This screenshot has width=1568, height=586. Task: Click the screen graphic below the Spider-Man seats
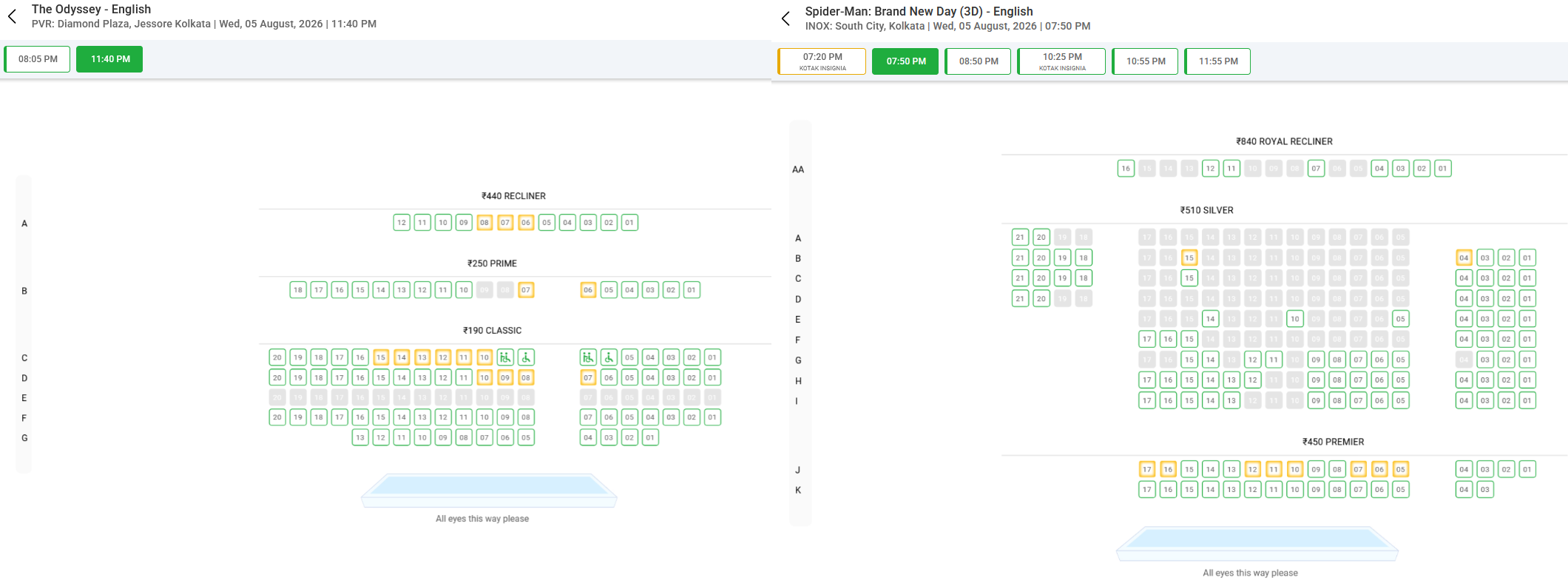coord(1257,544)
